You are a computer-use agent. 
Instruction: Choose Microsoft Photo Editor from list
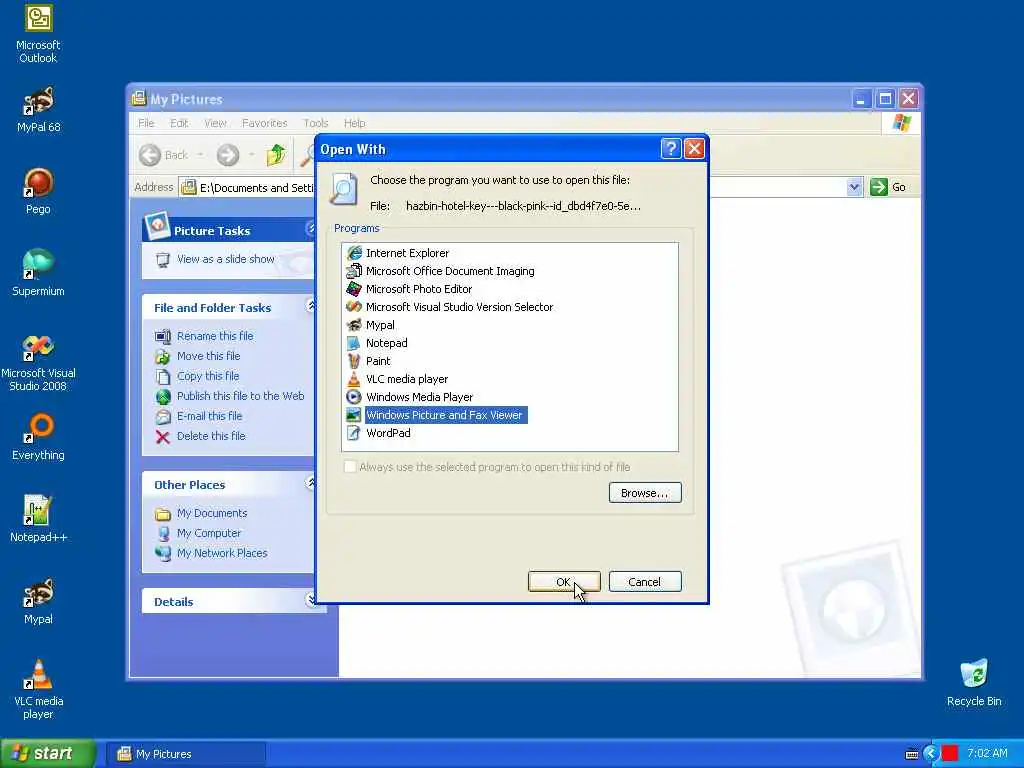(x=409, y=289)
